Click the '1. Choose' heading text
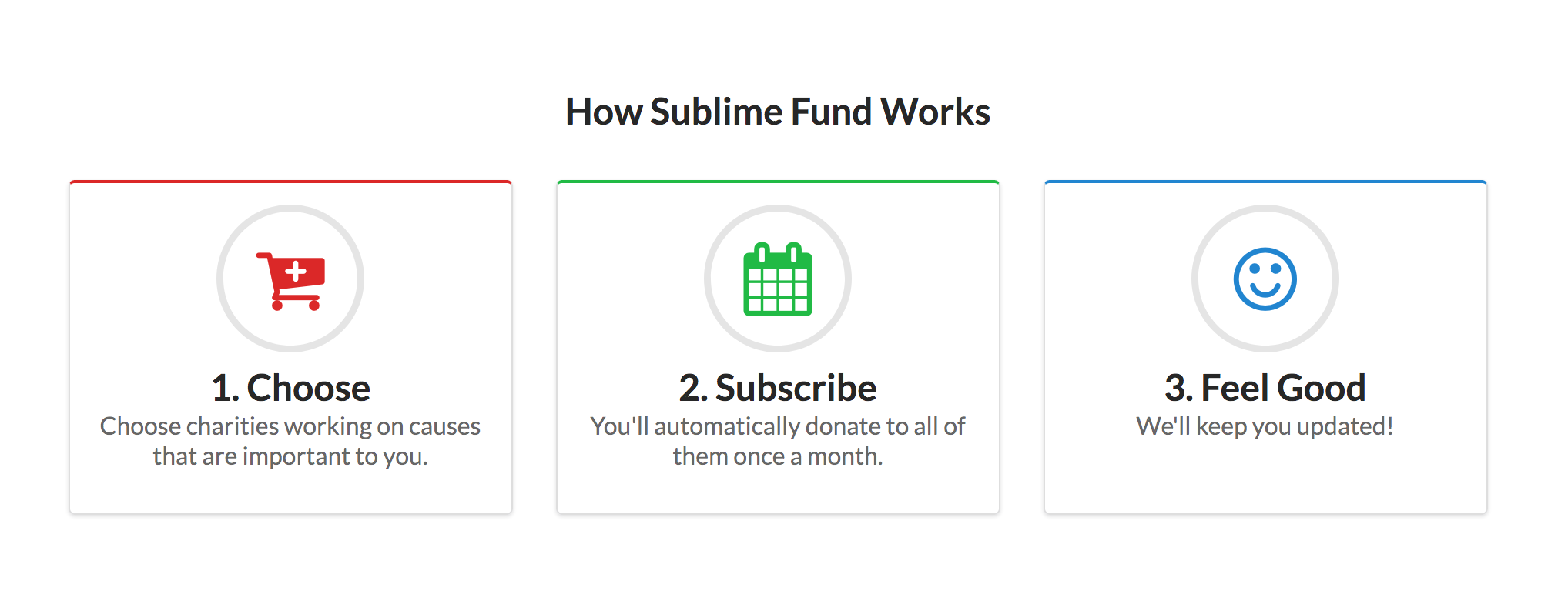Image resolution: width=1568 pixels, height=591 pixels. 291,388
